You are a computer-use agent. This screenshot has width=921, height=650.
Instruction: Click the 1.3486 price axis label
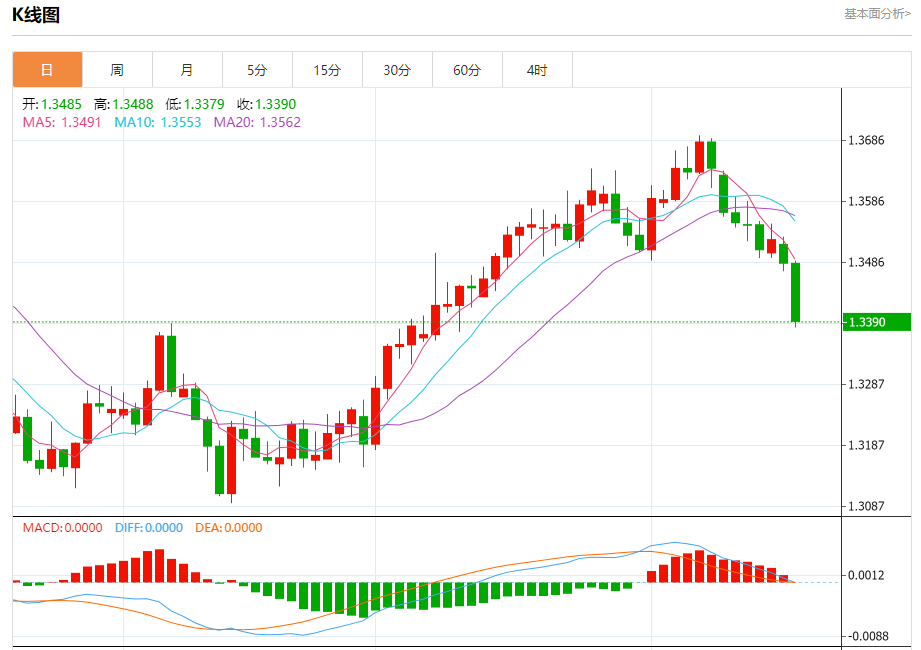(866, 262)
